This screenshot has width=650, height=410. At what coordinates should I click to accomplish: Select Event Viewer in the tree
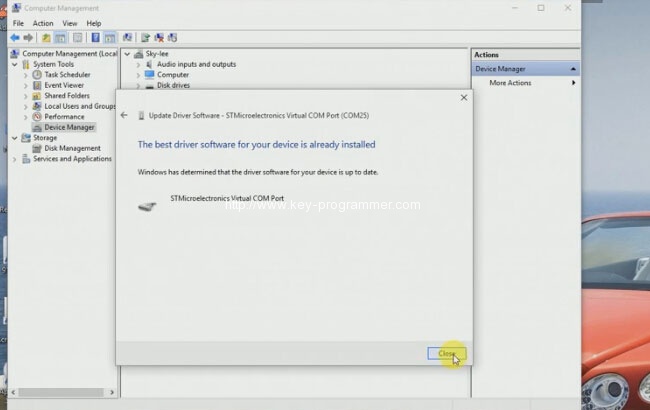64,85
